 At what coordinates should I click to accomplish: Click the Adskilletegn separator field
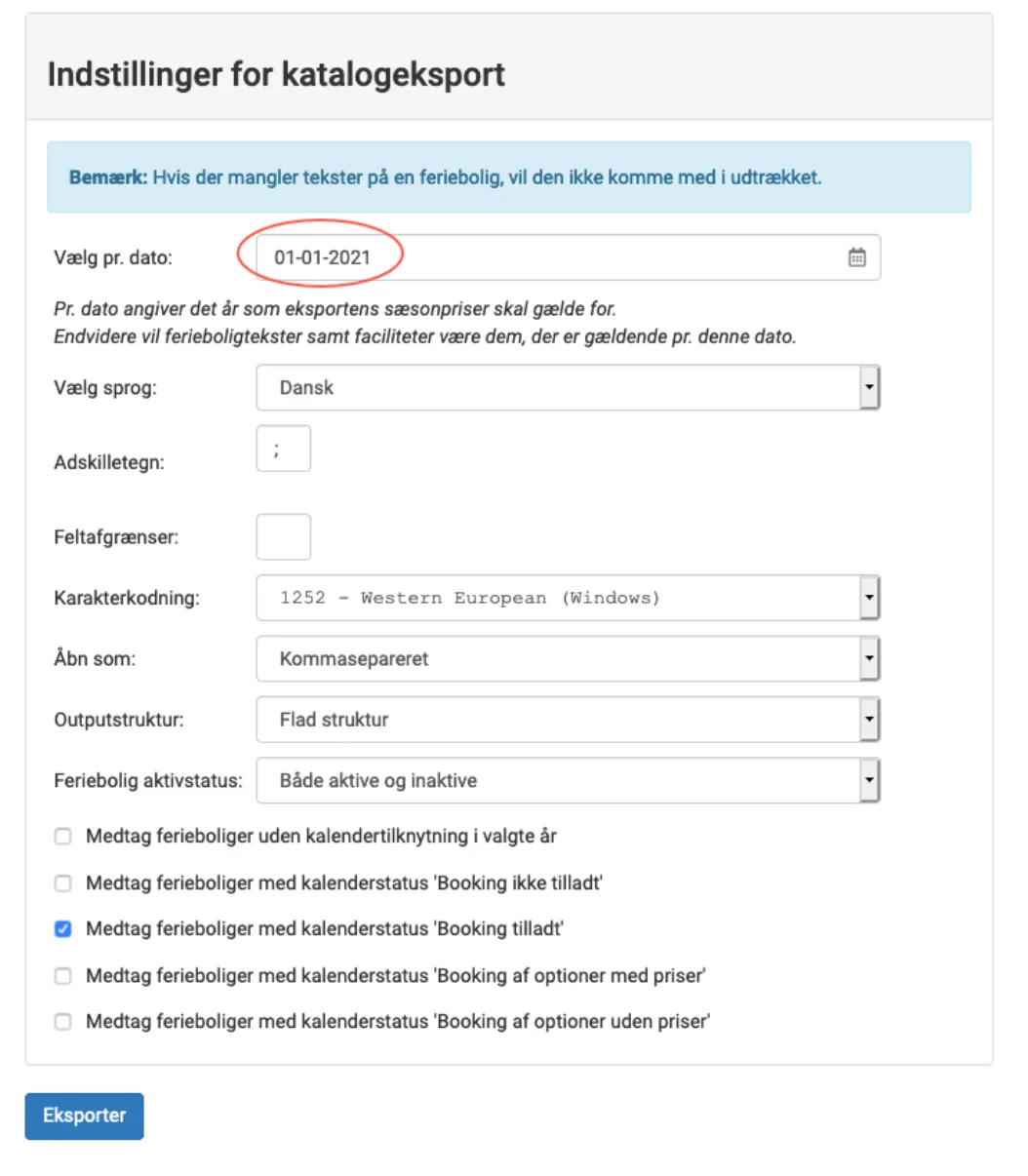tap(283, 449)
